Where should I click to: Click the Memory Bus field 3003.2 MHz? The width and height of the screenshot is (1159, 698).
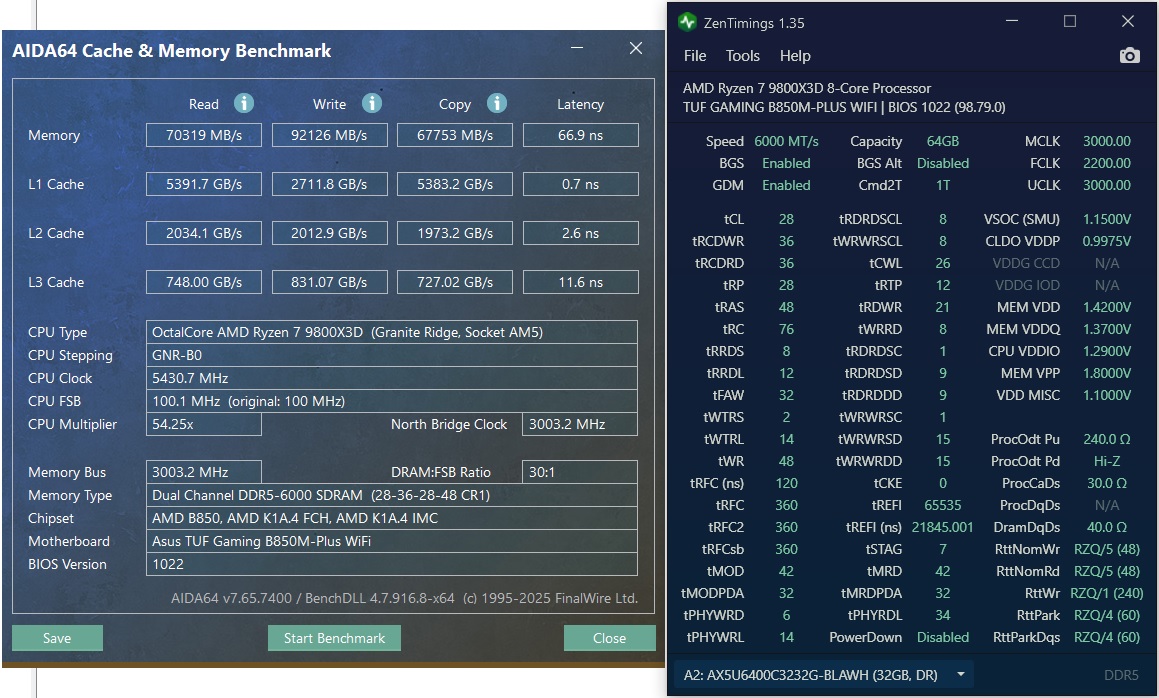[x=204, y=472]
